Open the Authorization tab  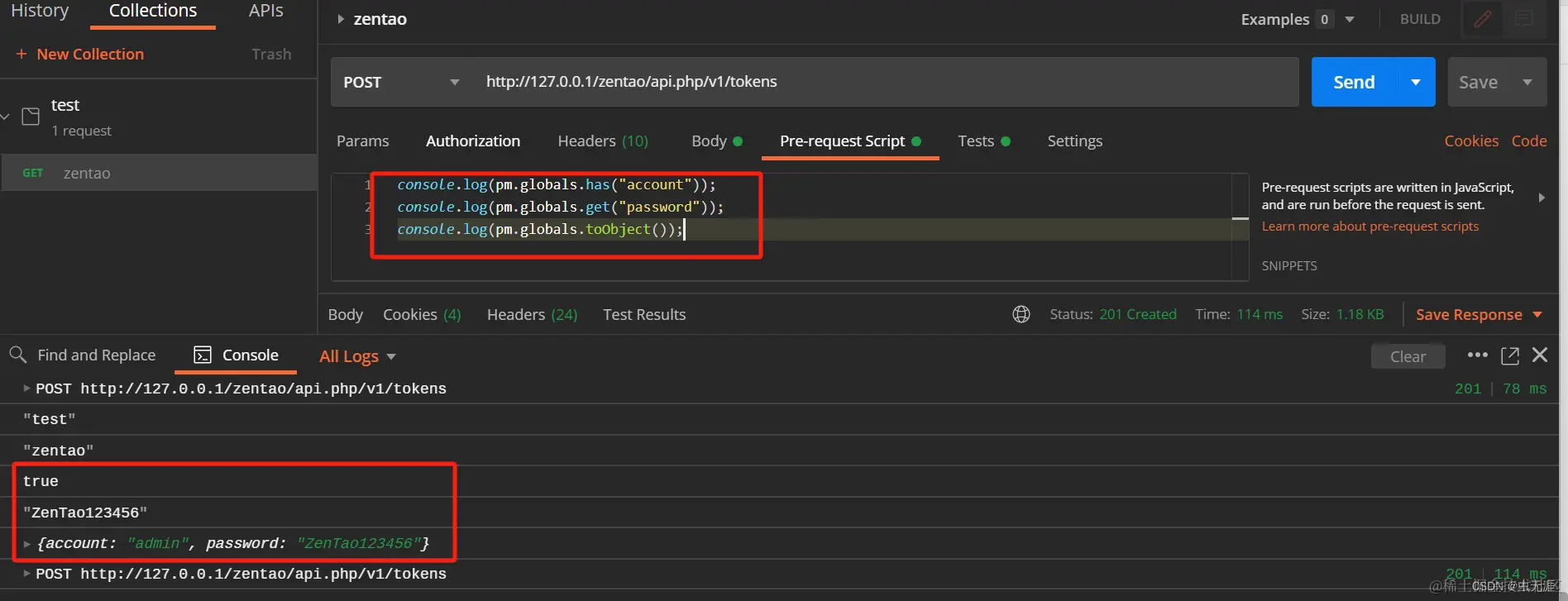click(473, 141)
